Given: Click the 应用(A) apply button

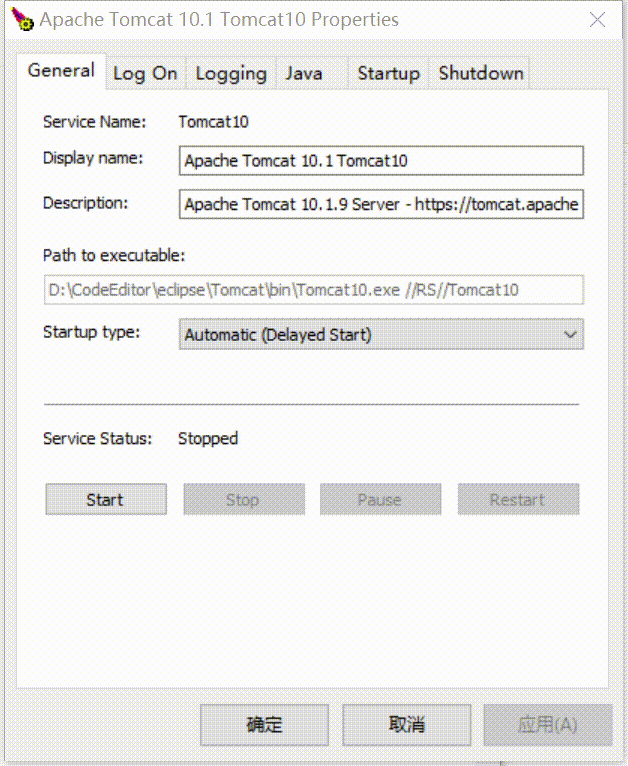Looking at the screenshot, I should coord(548,724).
